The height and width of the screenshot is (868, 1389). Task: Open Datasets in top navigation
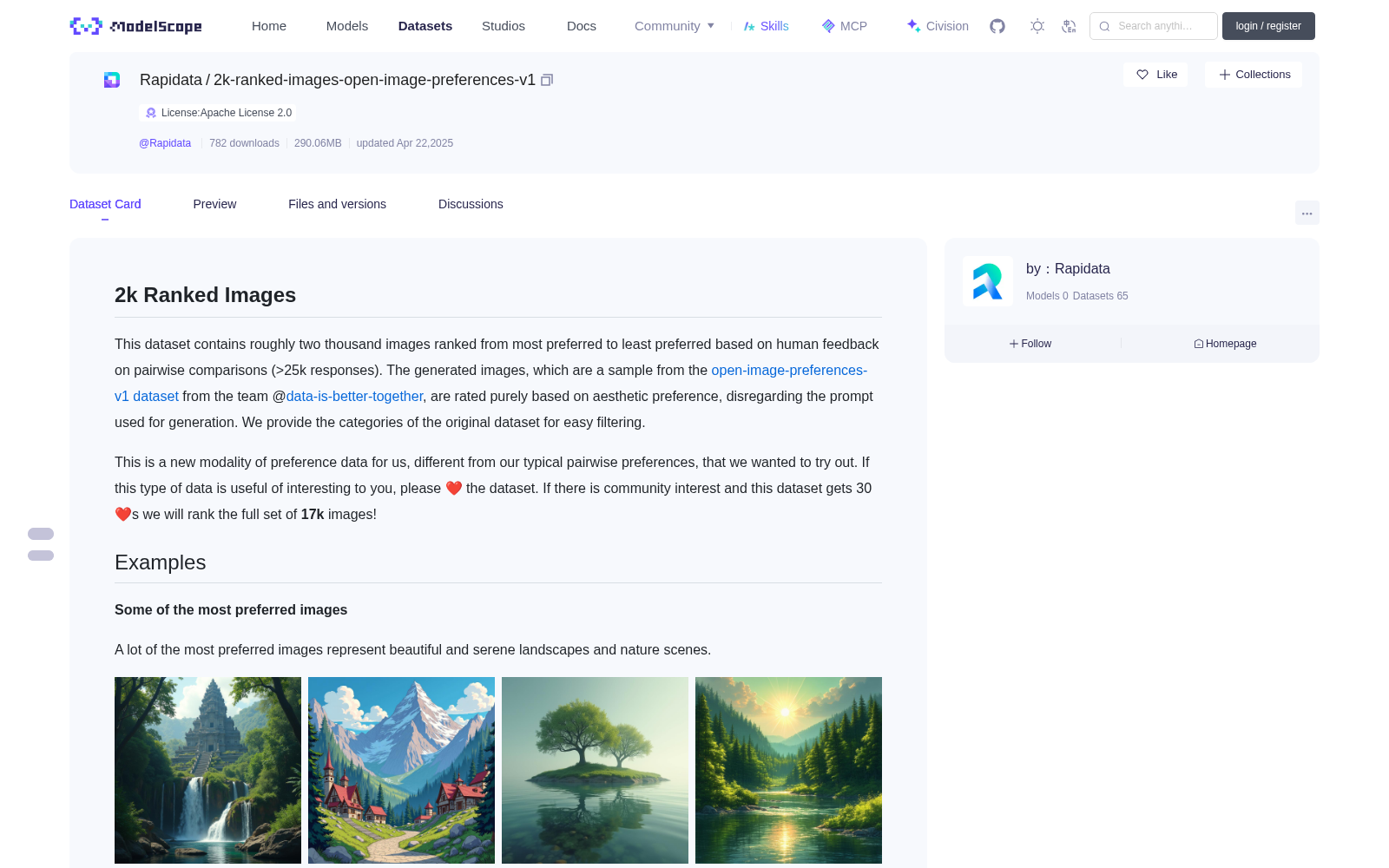tap(425, 26)
